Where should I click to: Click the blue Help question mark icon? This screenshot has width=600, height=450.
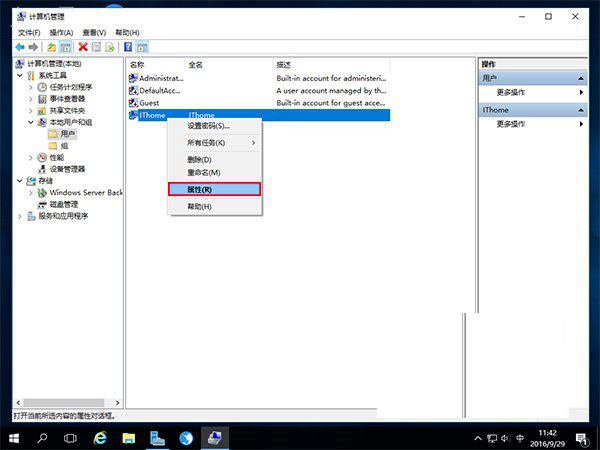point(128,47)
